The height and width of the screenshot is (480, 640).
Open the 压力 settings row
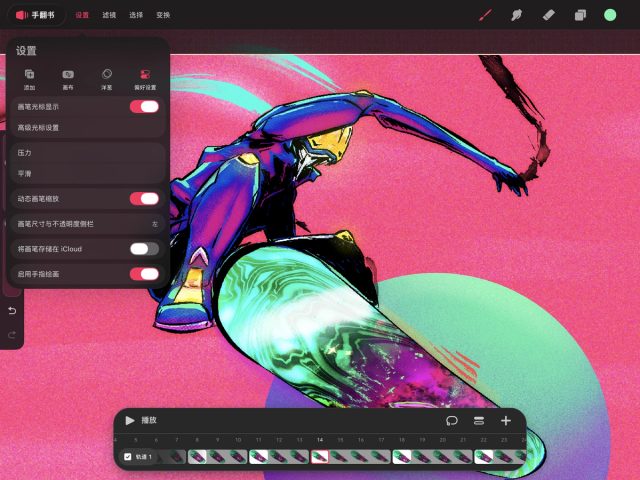pyautogui.click(x=88, y=153)
